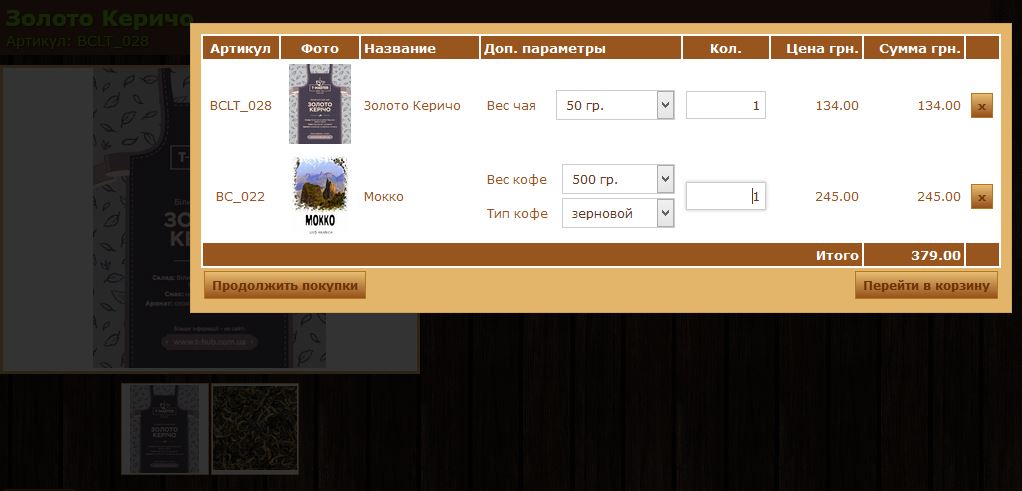Expand the Тип кофе dropdown

(x=618, y=213)
